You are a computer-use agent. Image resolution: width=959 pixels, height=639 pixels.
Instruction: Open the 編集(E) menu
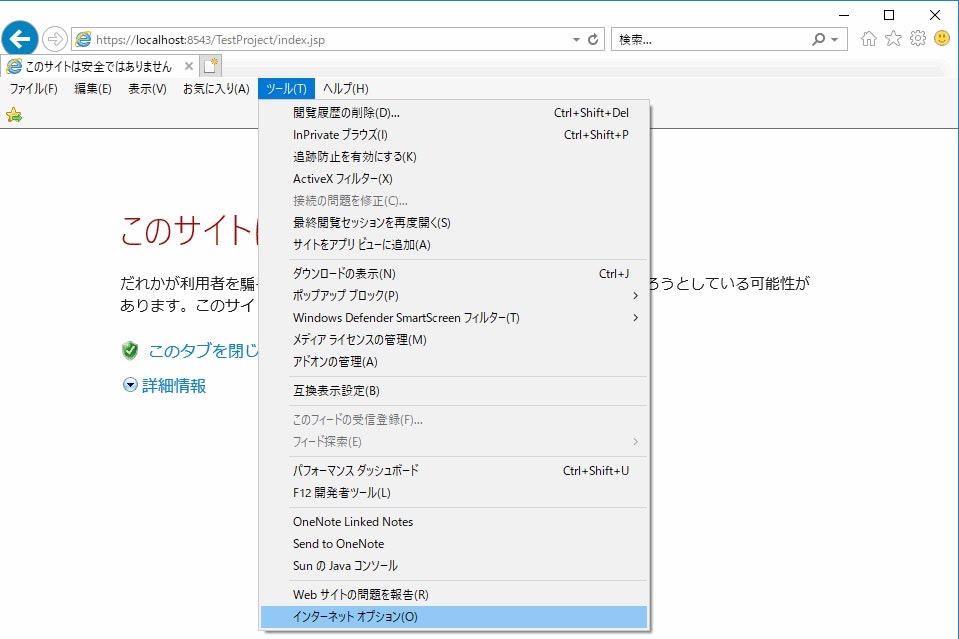tap(93, 89)
